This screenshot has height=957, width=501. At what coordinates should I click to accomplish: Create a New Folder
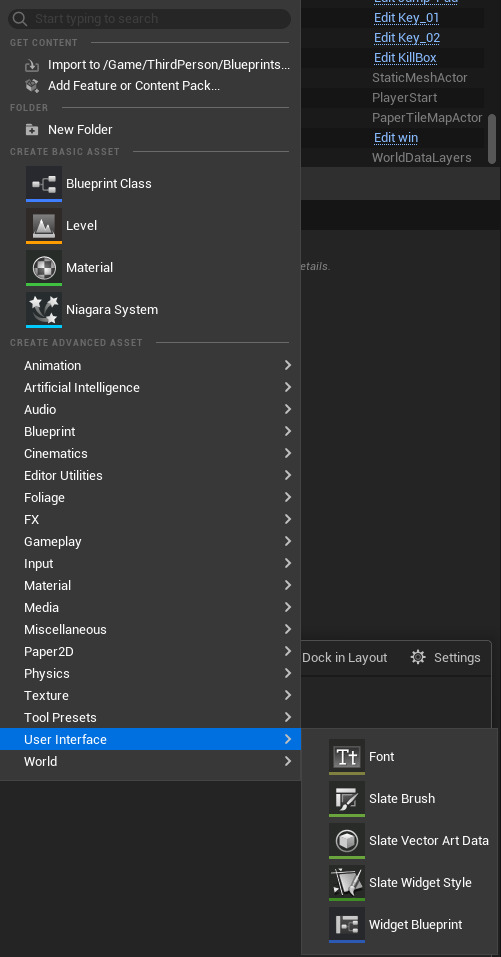click(x=150, y=129)
